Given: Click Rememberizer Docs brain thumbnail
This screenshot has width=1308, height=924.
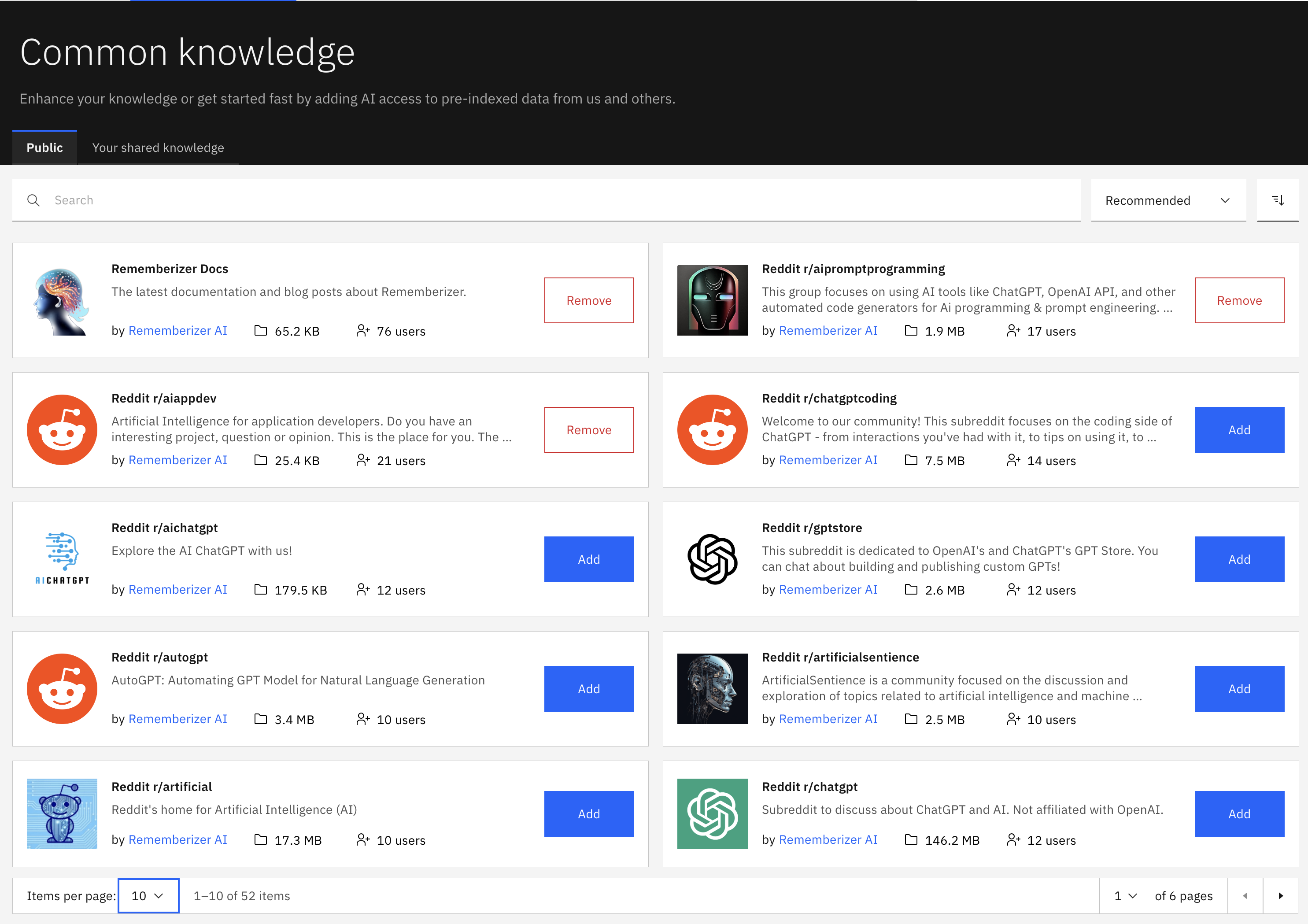Looking at the screenshot, I should pos(62,301).
